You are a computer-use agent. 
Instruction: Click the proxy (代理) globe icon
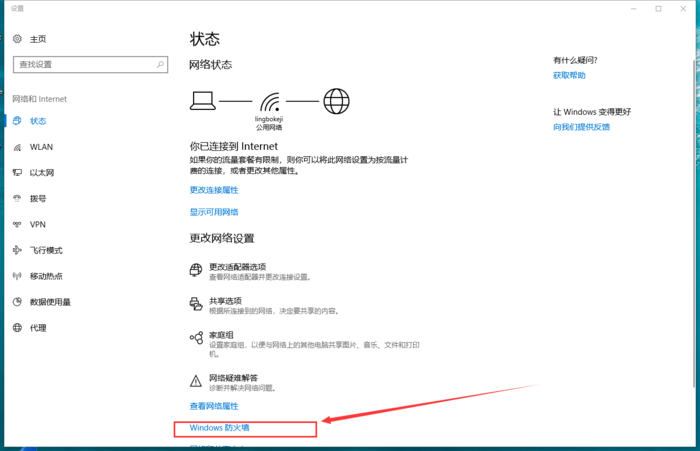pos(17,328)
